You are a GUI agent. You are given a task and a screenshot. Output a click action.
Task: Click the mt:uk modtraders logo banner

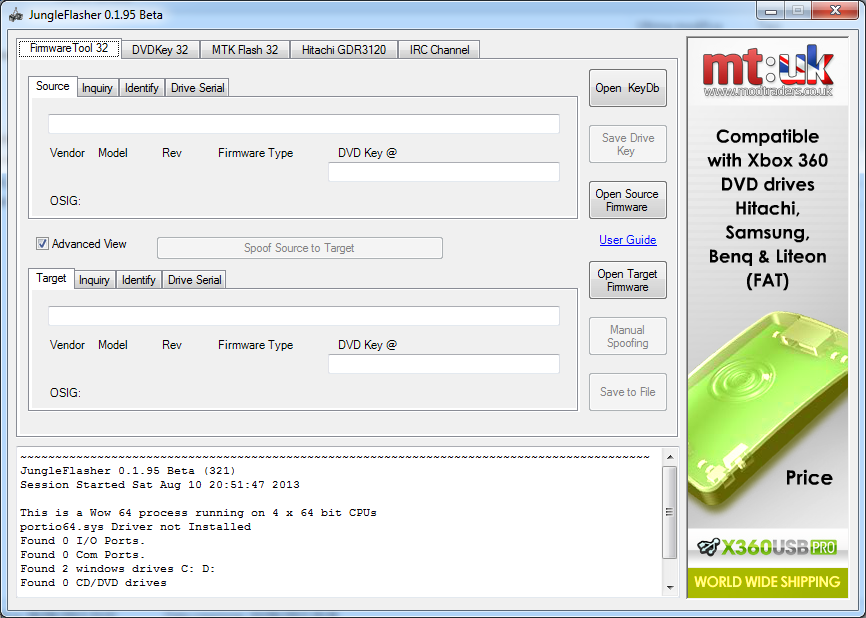point(768,71)
